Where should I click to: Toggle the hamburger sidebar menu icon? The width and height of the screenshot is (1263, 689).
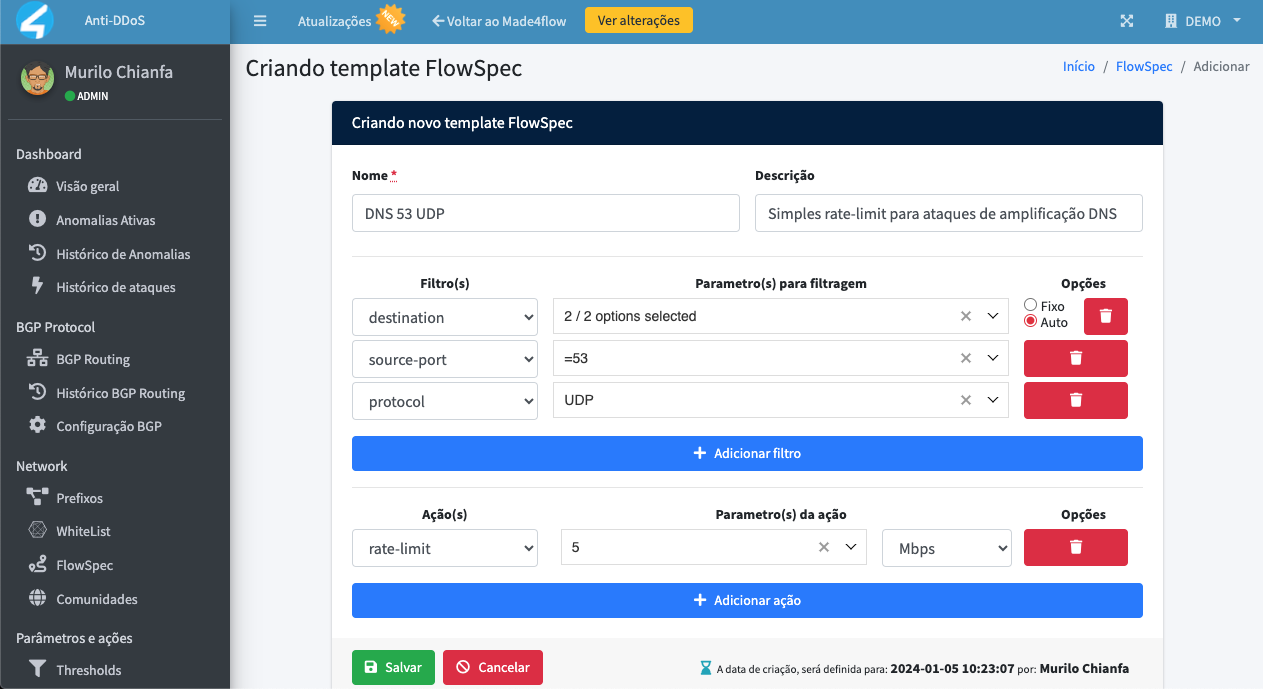click(x=260, y=20)
